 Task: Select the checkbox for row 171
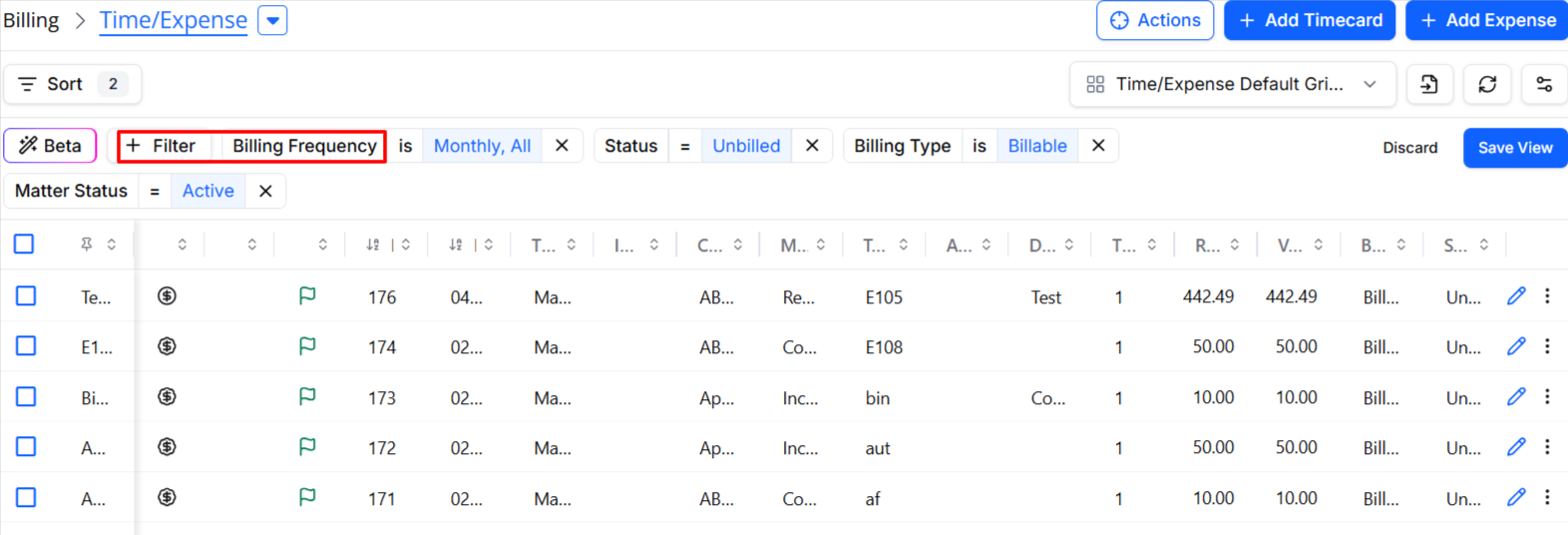(26, 497)
